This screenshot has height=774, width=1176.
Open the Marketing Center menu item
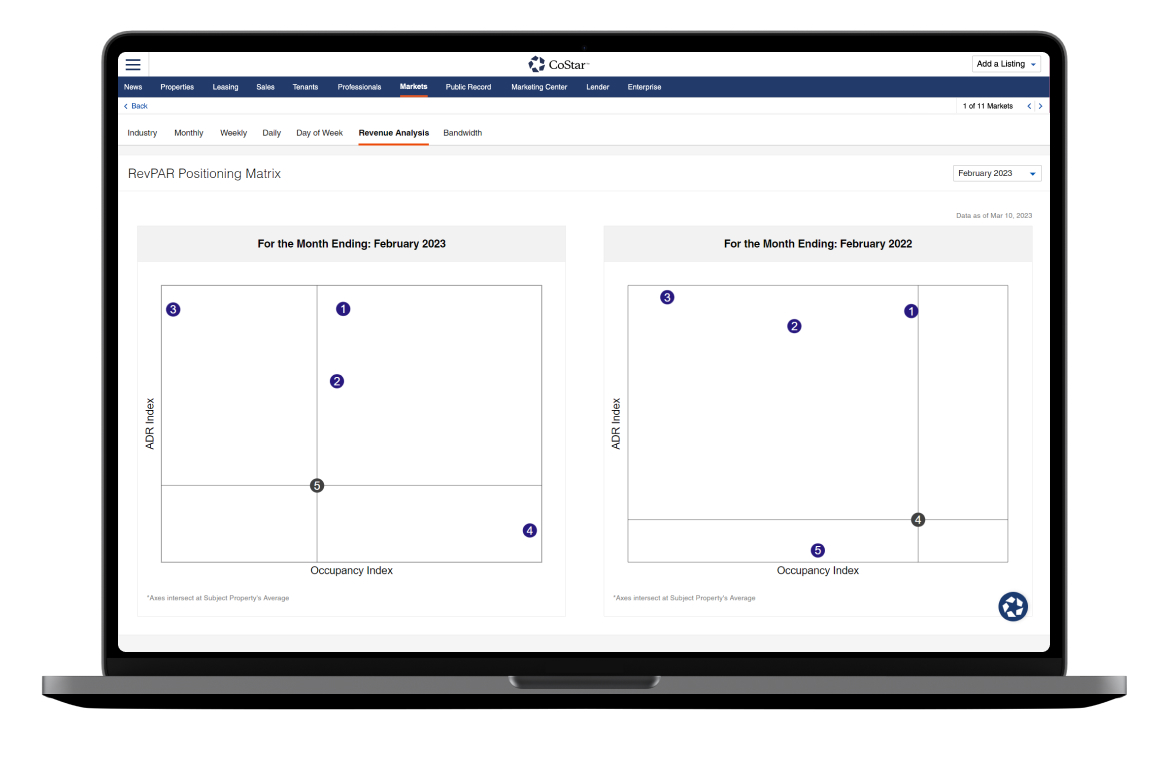(x=539, y=87)
